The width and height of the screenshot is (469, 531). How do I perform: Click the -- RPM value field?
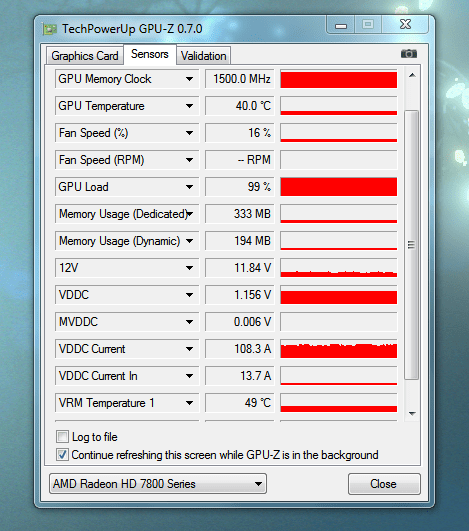point(239,160)
